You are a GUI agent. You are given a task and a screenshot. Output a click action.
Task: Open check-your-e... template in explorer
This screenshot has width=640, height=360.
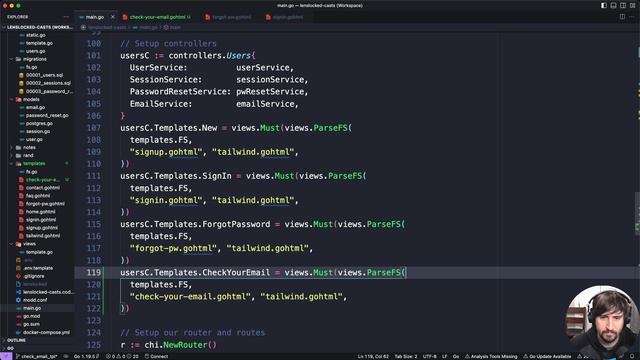(x=42, y=180)
